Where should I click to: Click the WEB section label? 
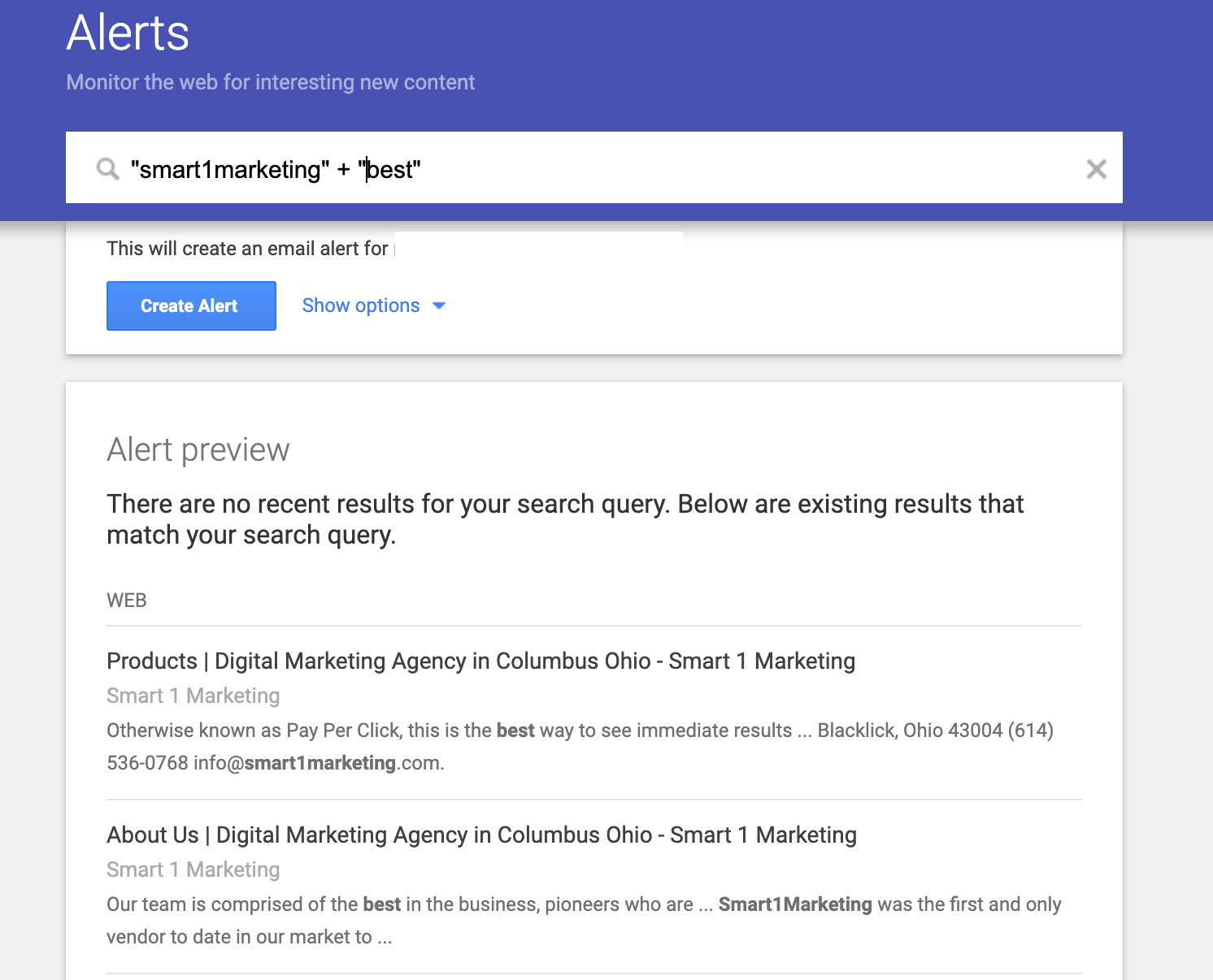(x=127, y=601)
